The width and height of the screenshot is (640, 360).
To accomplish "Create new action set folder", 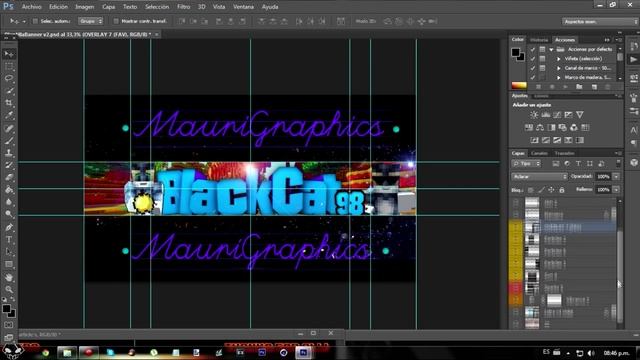I will click(579, 87).
